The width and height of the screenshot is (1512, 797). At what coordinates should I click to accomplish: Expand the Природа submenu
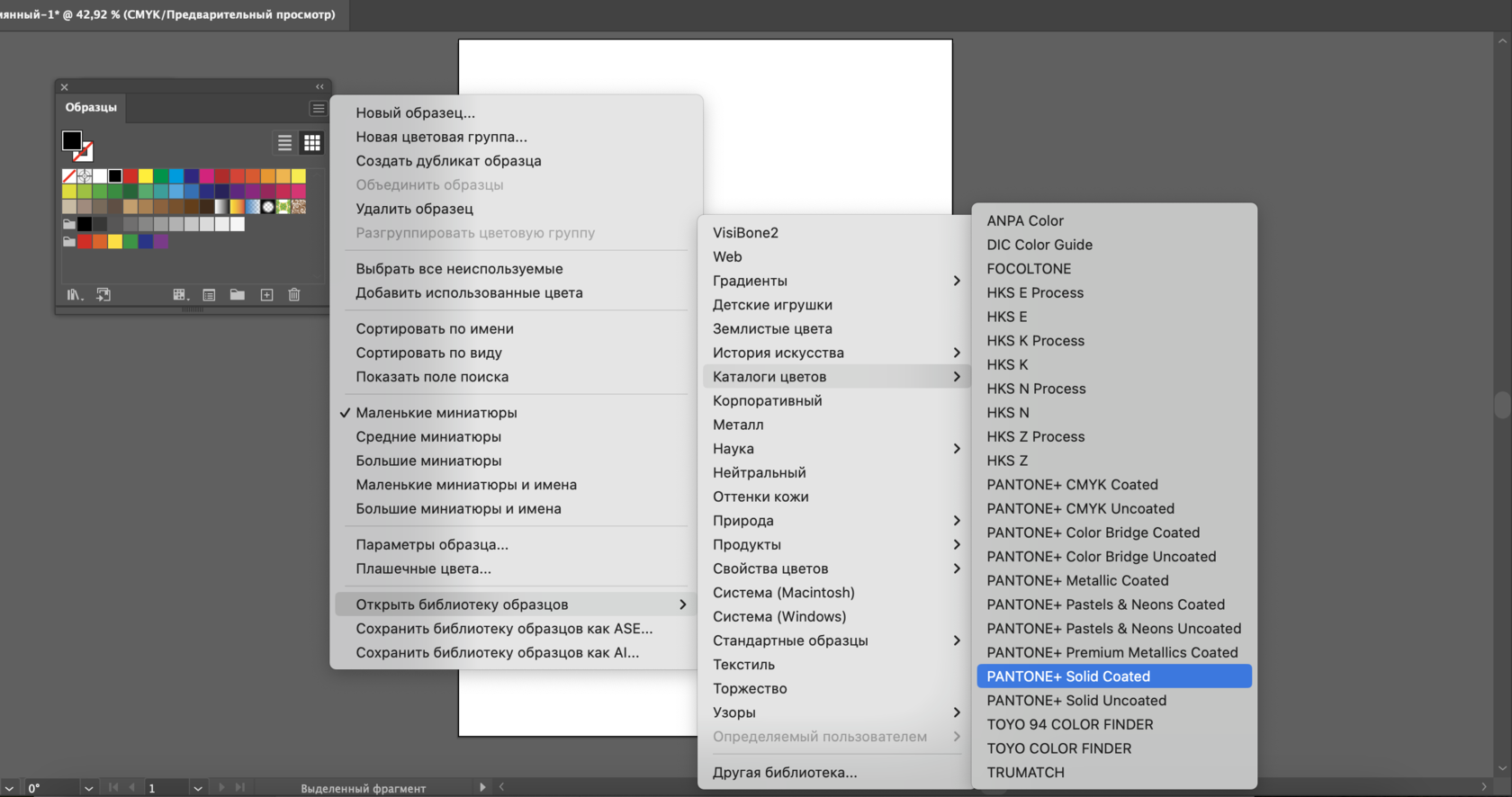(x=835, y=521)
